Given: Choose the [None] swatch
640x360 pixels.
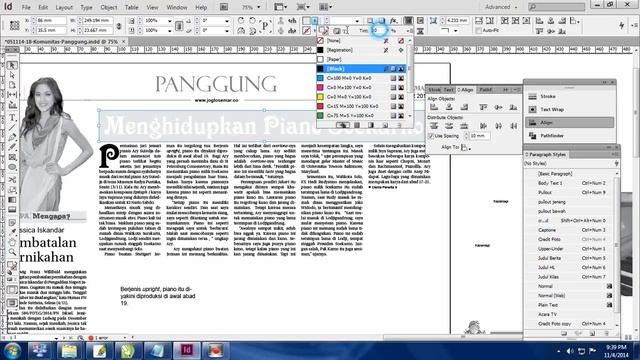Looking at the screenshot, I should 362,41.
